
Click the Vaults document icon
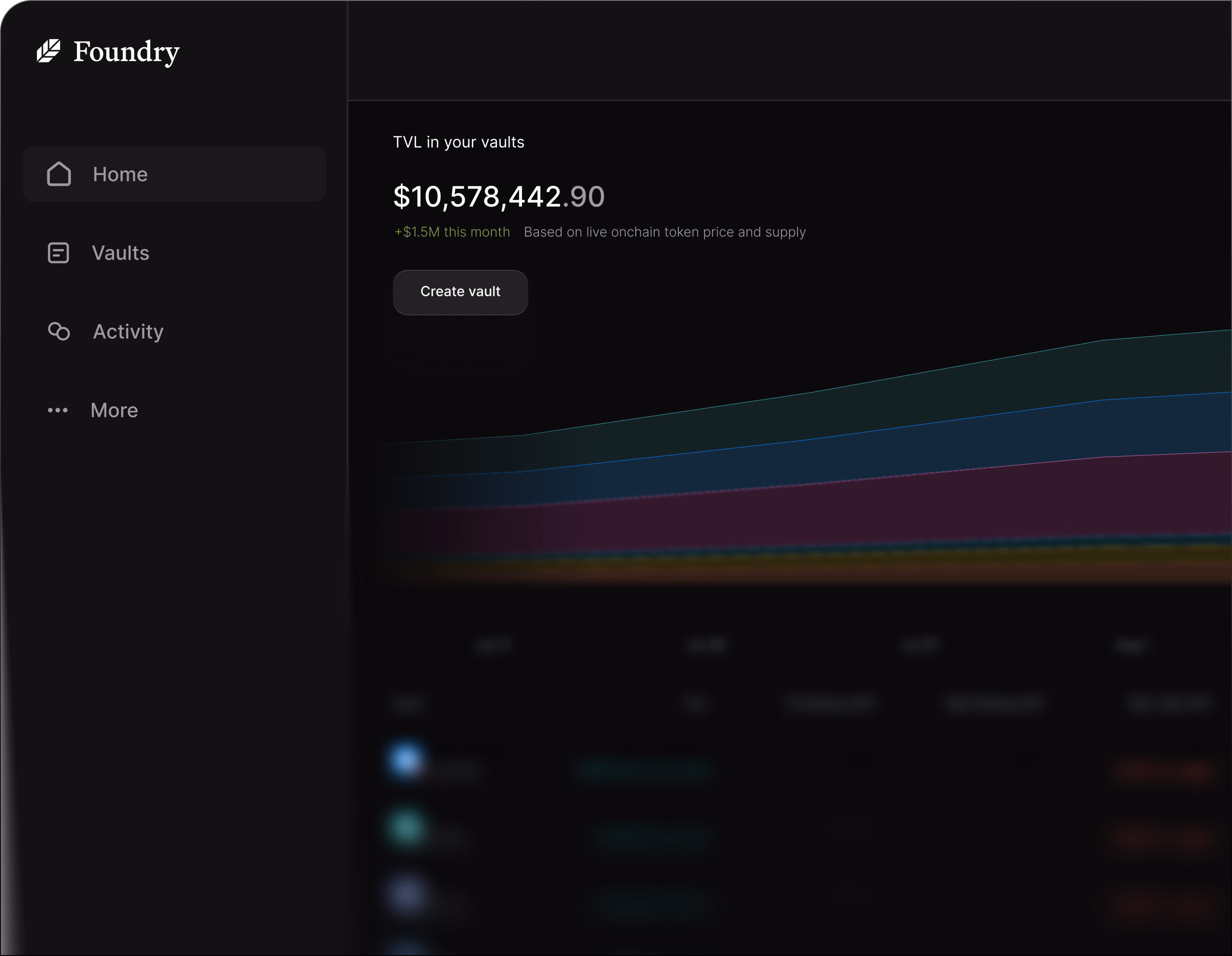point(58,253)
